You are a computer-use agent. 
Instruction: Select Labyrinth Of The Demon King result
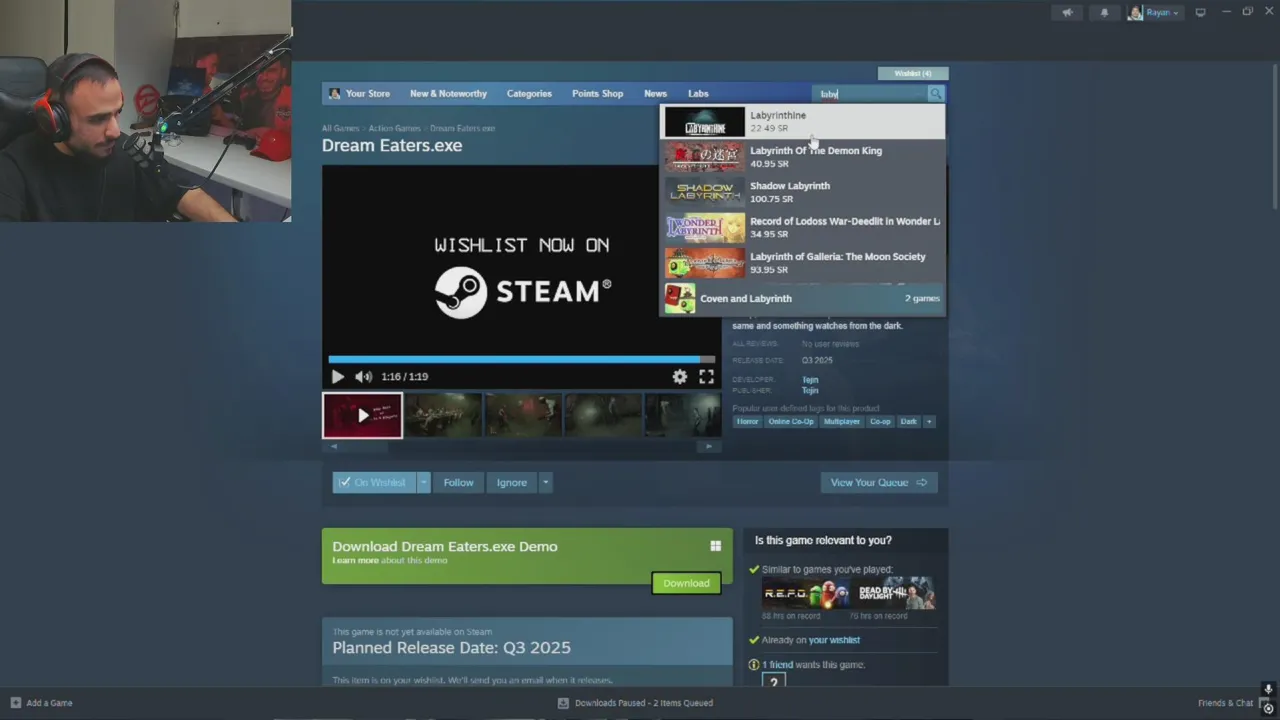[802, 157]
